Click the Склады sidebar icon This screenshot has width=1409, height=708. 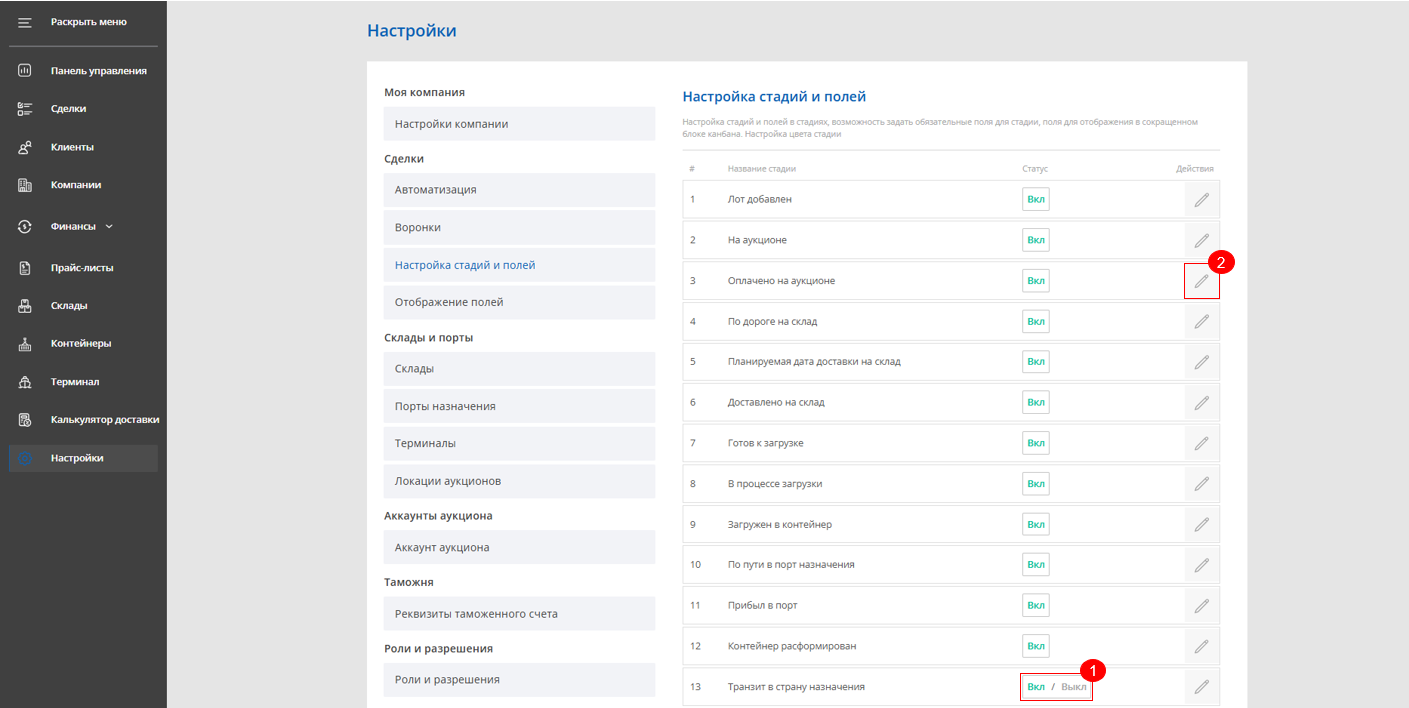pyautogui.click(x=25, y=306)
